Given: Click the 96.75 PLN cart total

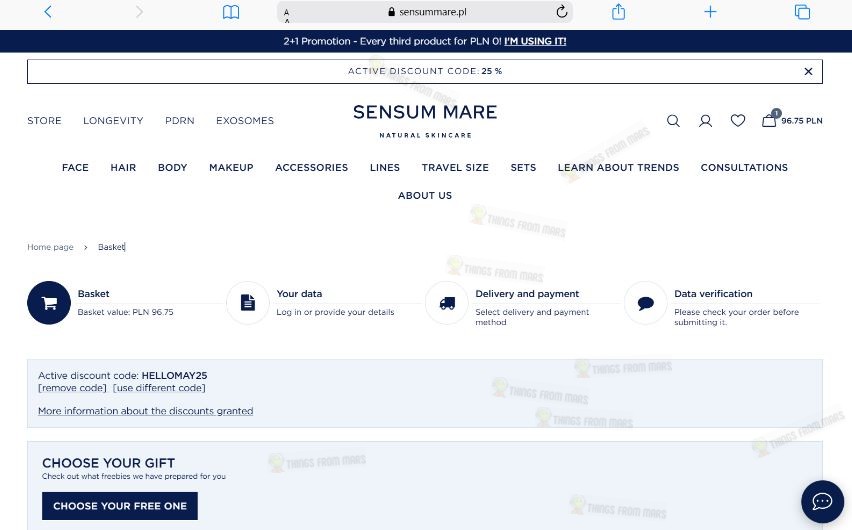Looking at the screenshot, I should click(802, 121).
